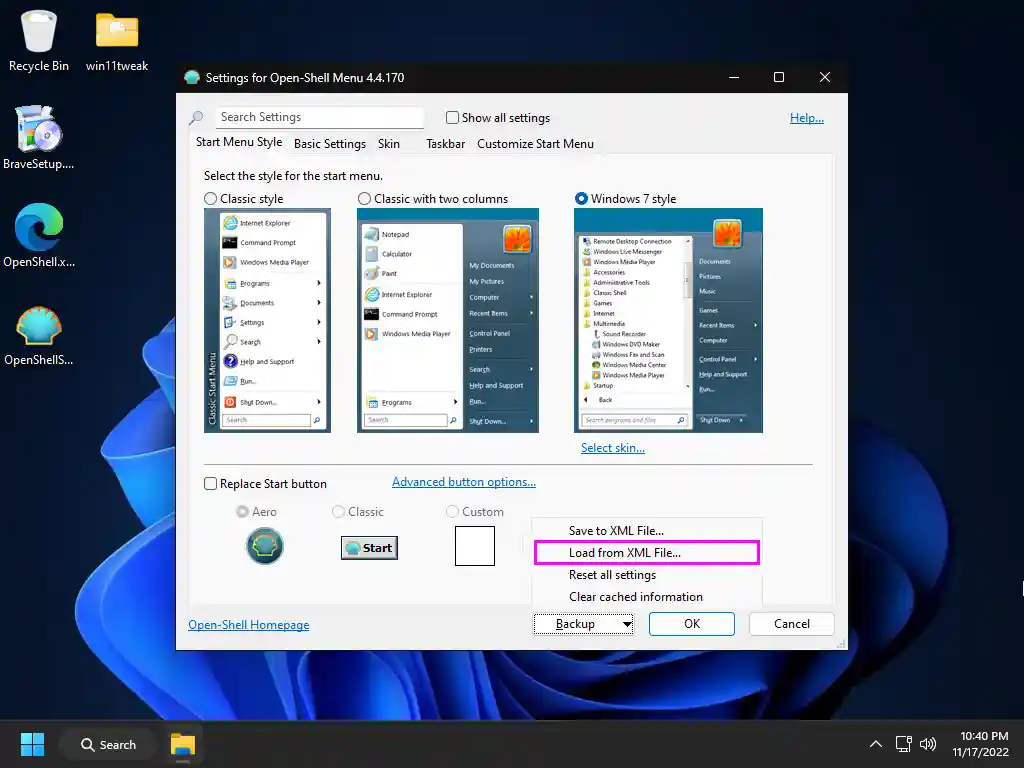Image resolution: width=1024 pixels, height=768 pixels.
Task: Open the Customize Start Menu tab
Action: pos(536,143)
